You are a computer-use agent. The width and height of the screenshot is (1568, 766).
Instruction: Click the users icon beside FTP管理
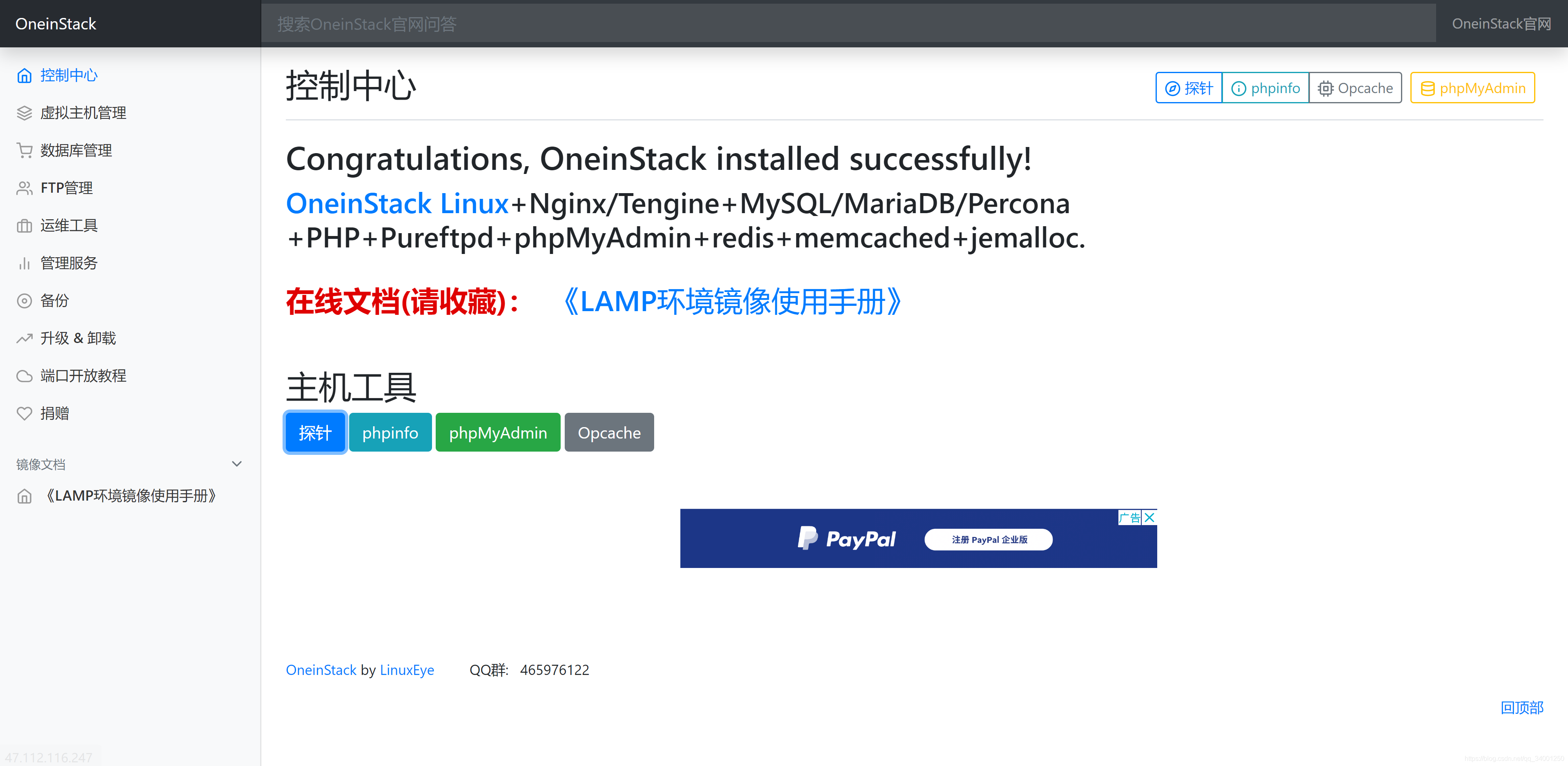(24, 188)
